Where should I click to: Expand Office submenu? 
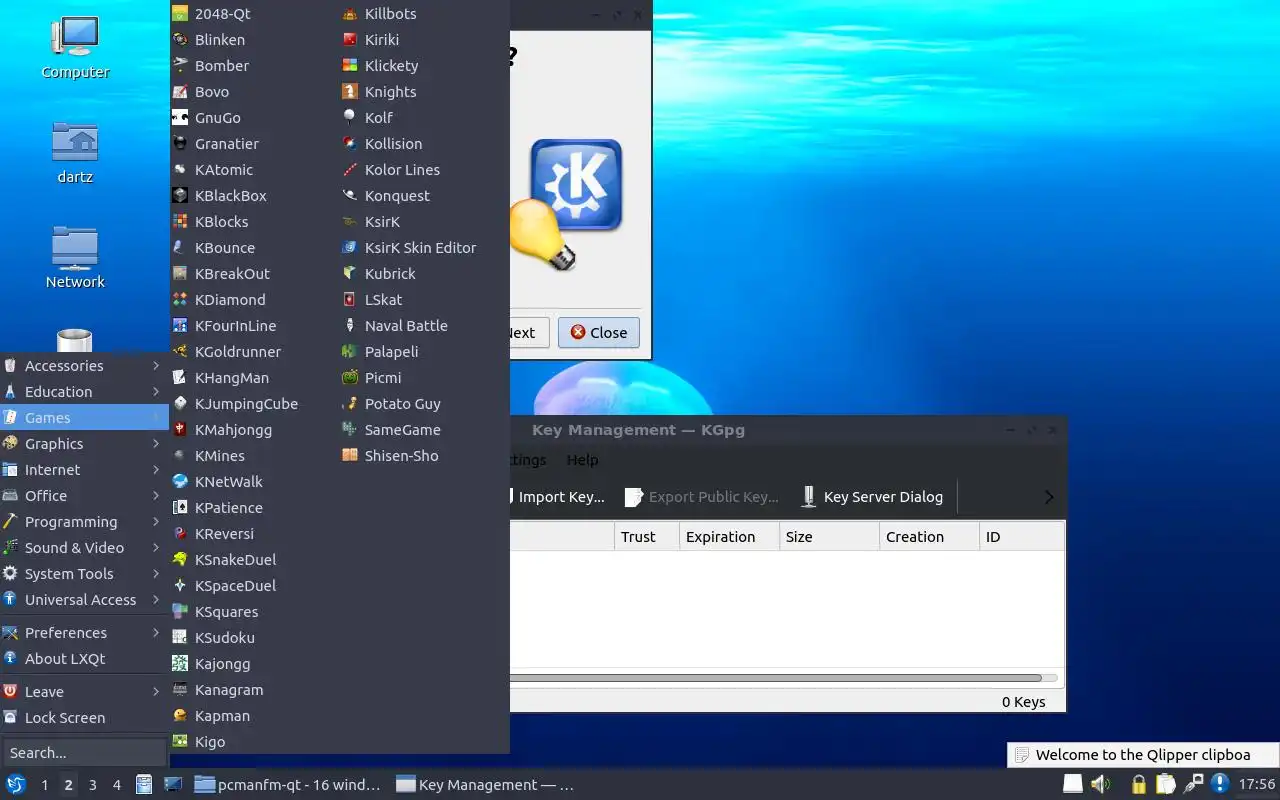[84, 496]
